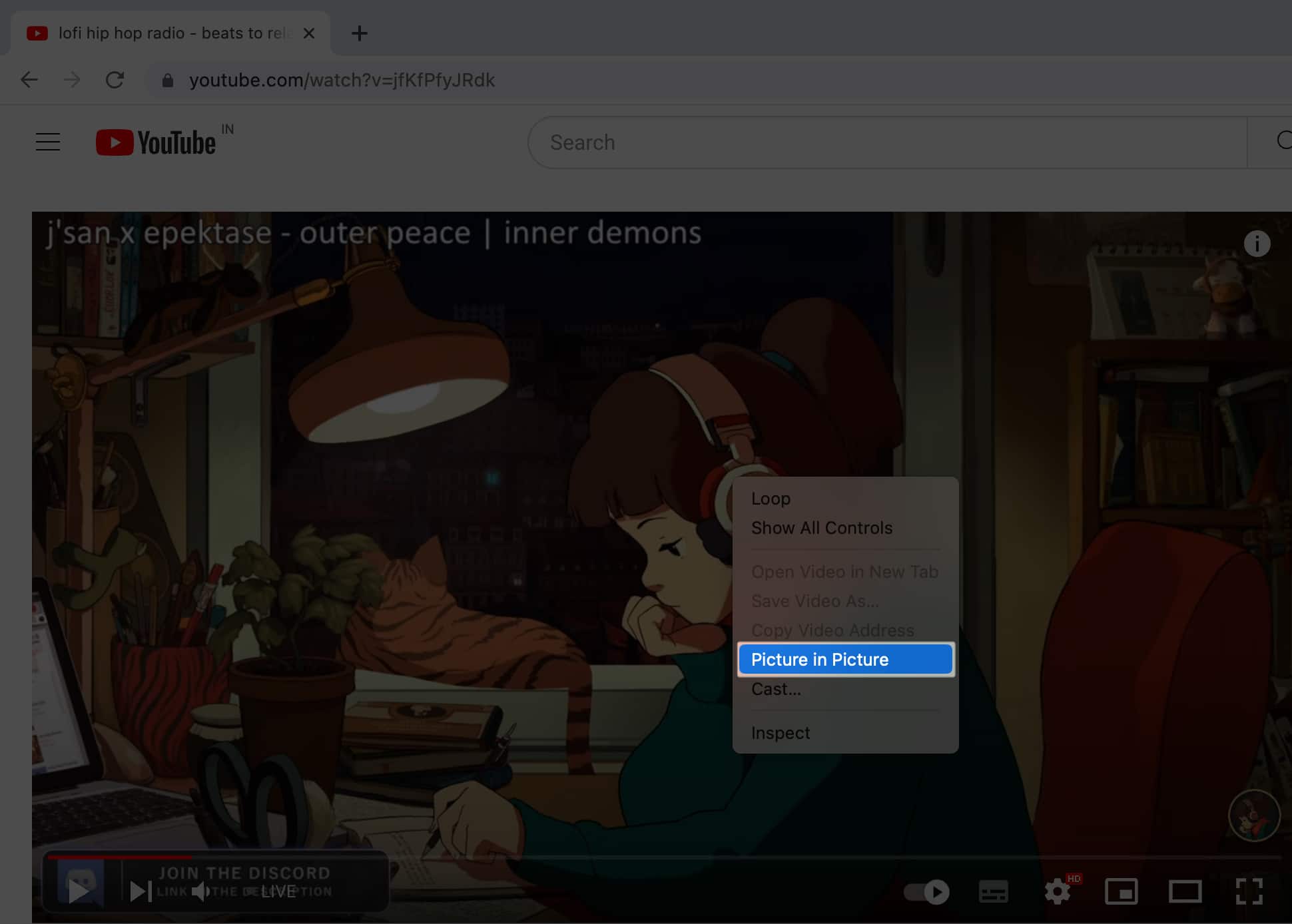
Task: Open Inspect from the context menu
Action: click(x=845, y=733)
